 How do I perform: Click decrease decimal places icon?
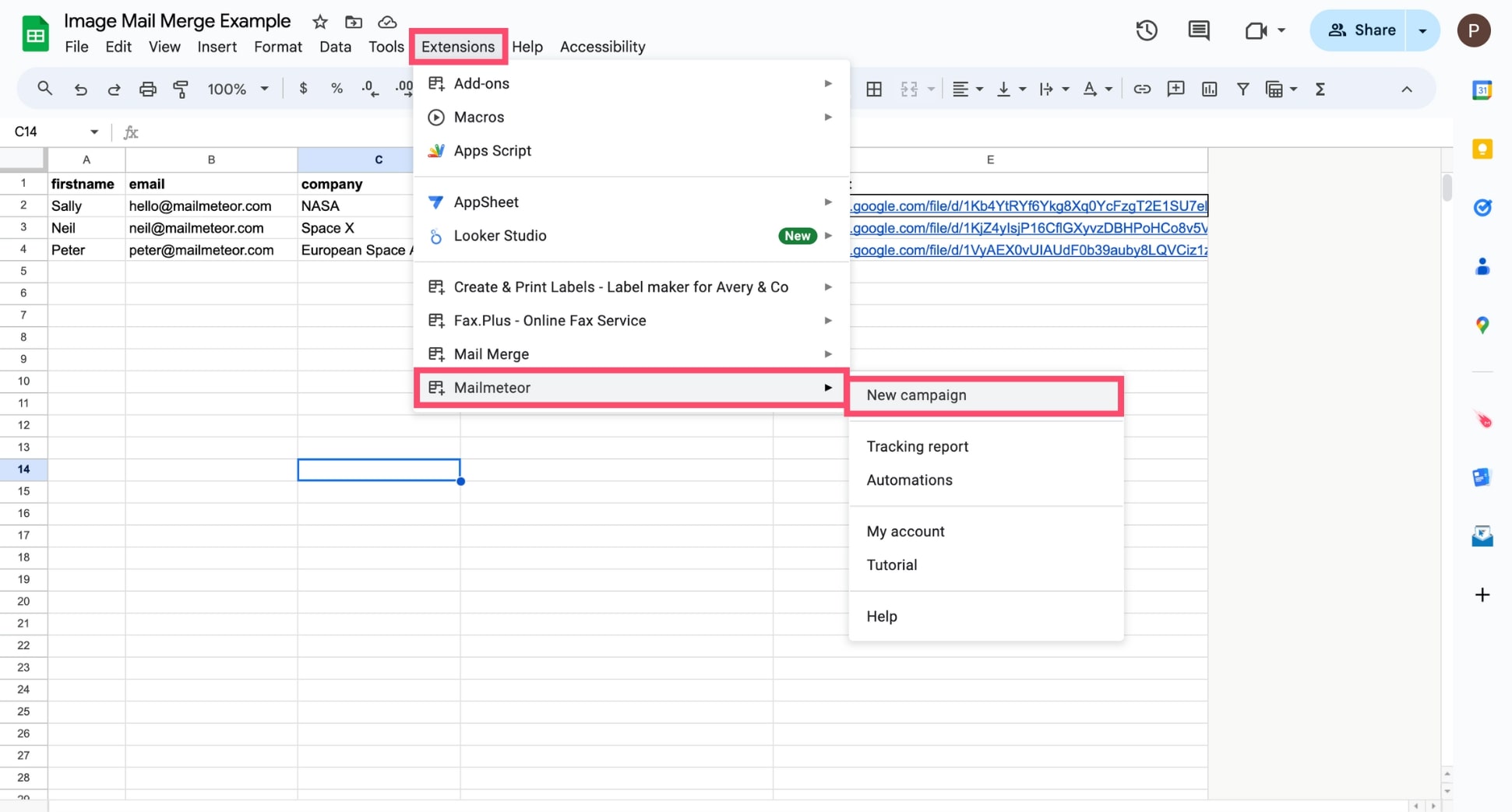tap(371, 89)
